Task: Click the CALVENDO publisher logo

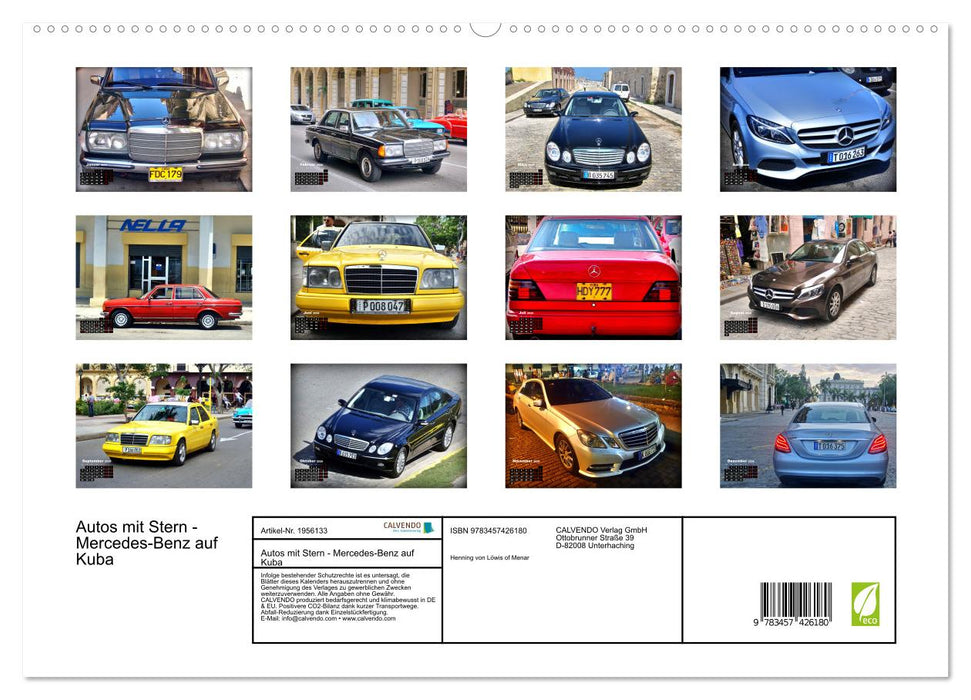Action: pyautogui.click(x=401, y=525)
